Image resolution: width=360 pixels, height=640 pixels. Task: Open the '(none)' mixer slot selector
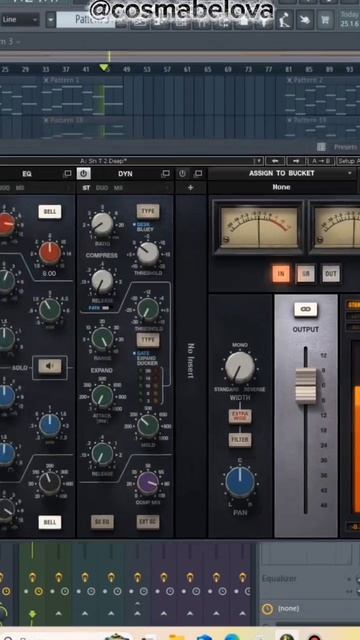click(288, 609)
